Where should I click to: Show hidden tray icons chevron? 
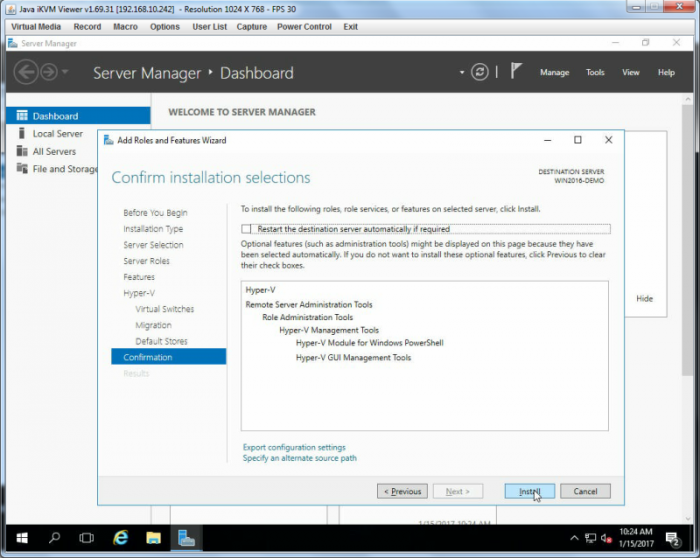[574, 538]
